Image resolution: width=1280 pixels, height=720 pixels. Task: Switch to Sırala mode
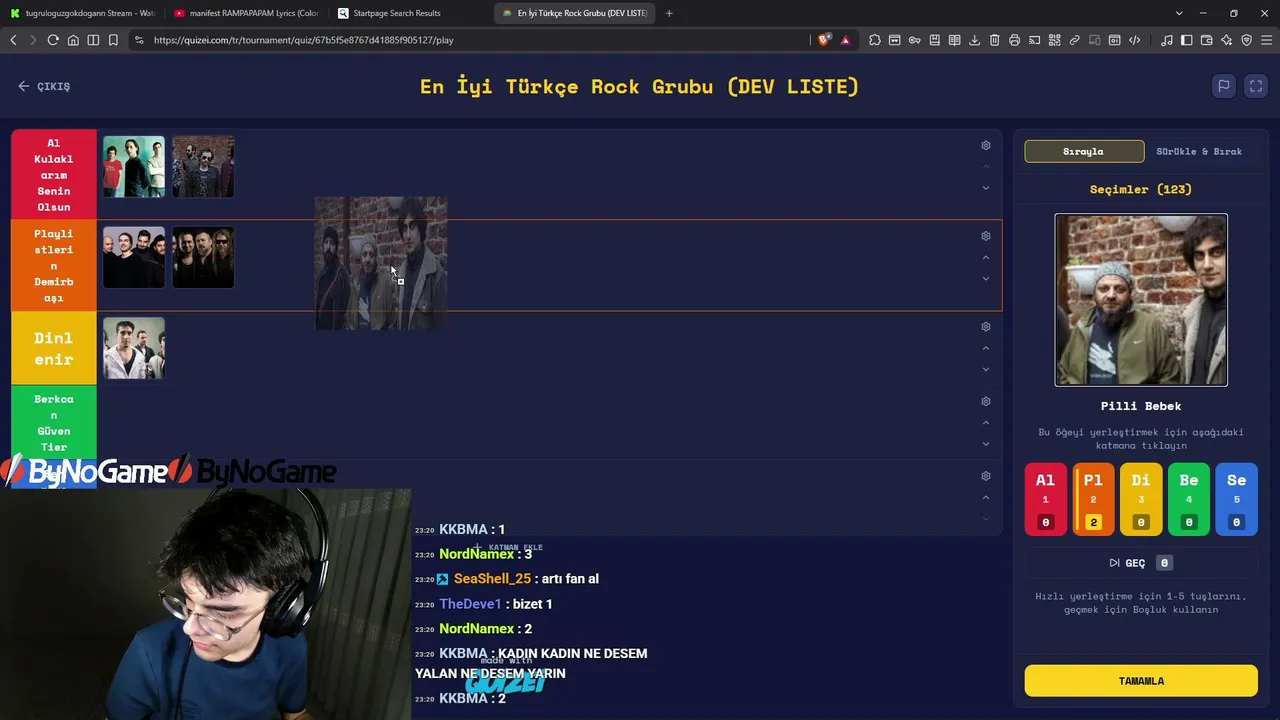click(1084, 151)
